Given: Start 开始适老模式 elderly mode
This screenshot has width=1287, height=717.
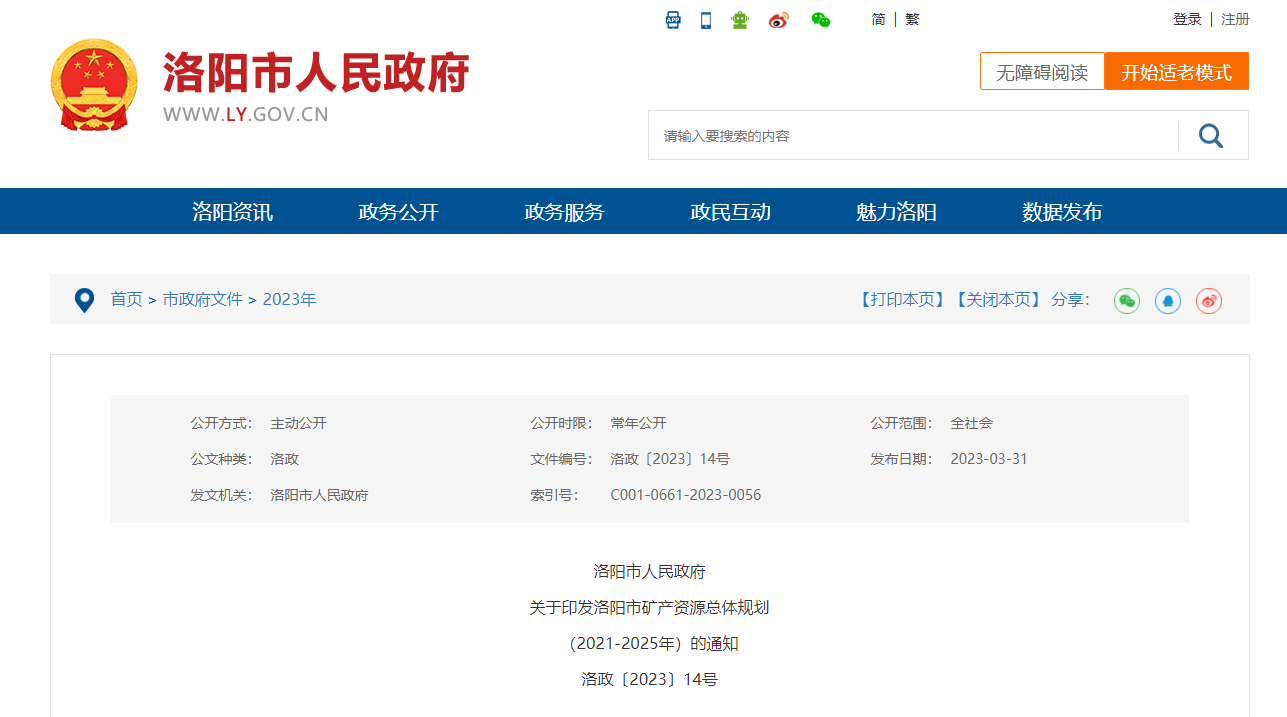Looking at the screenshot, I should coord(1177,71).
